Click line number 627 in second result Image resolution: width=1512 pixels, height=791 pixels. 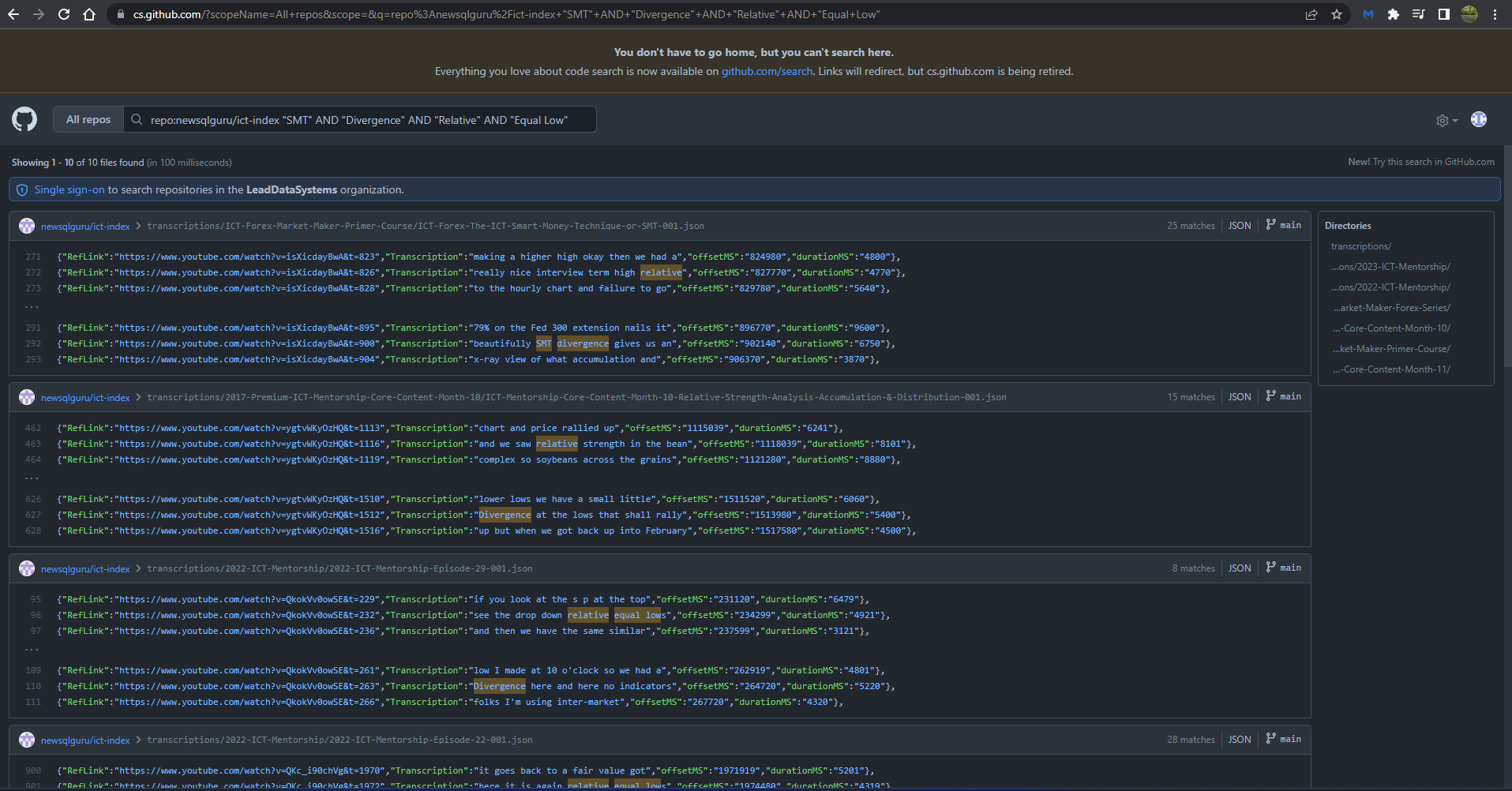[x=33, y=515]
